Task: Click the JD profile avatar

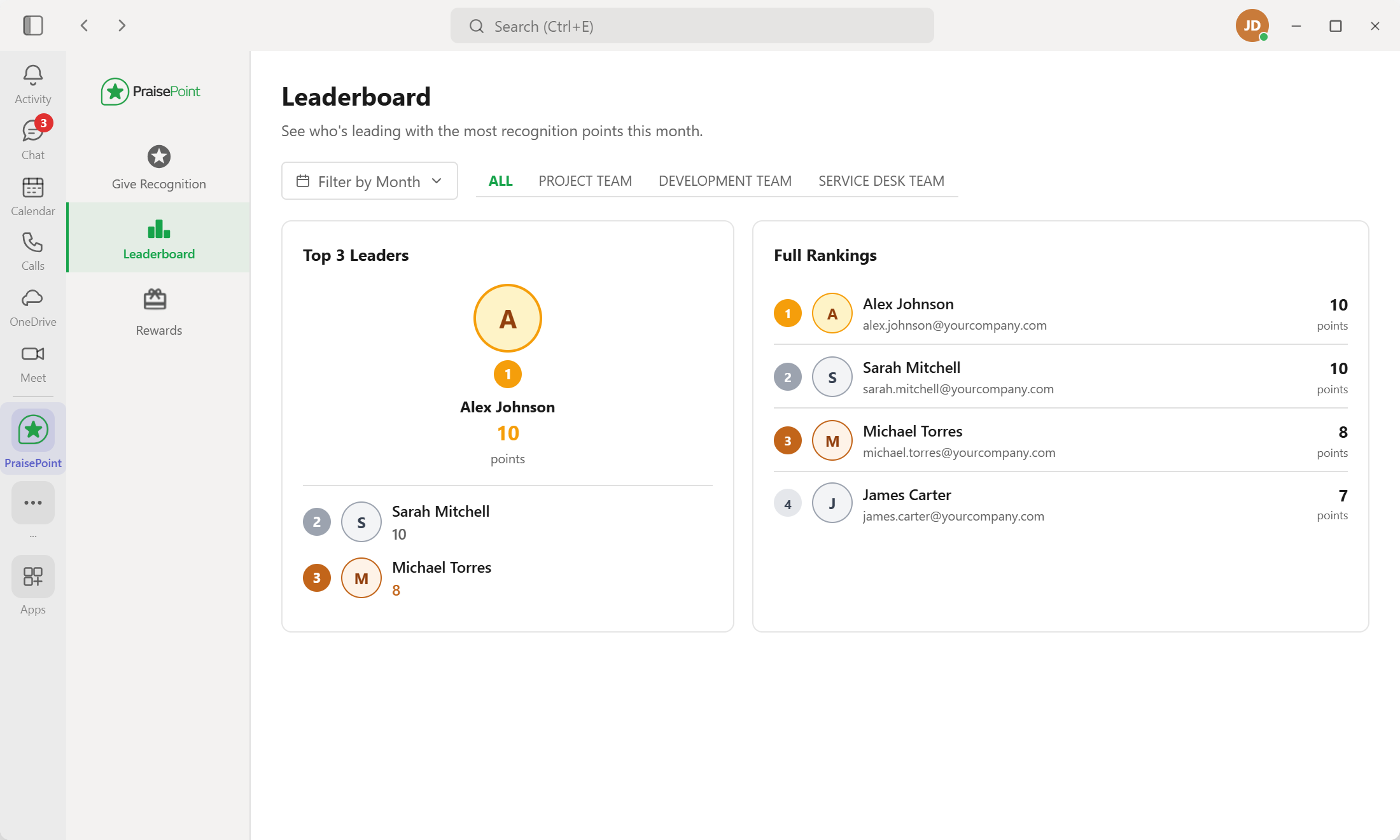Action: point(1252,25)
